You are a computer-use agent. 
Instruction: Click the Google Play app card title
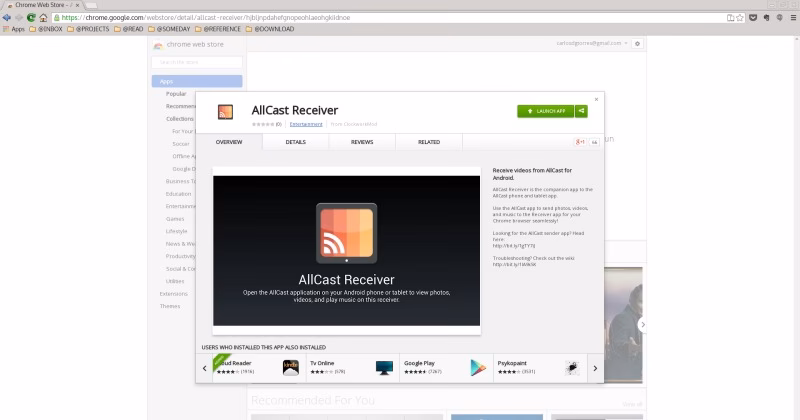[x=419, y=363]
